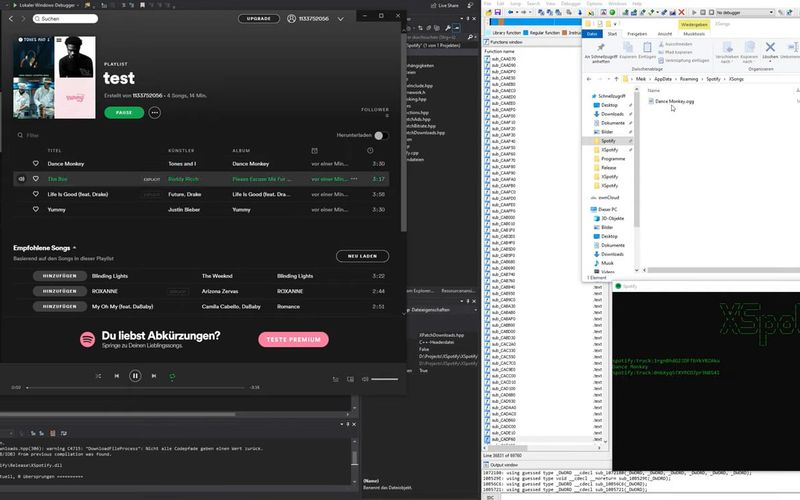The height and width of the screenshot is (500, 800).
Task: Click the NEU LADEN button
Action: coord(362,256)
